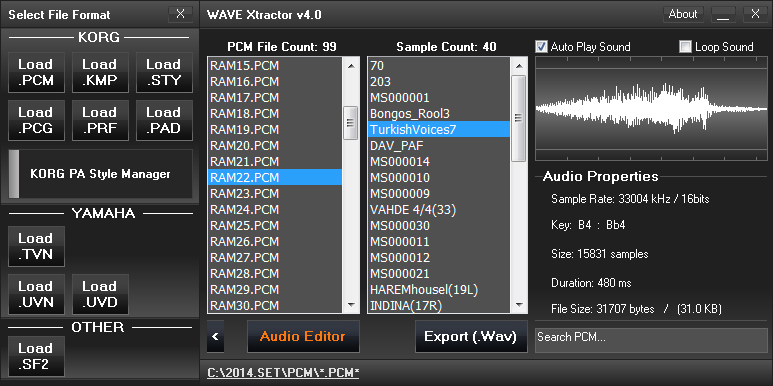Select sample 70 in the sample list
Screen dimensions: 773x386
pyautogui.click(x=439, y=66)
